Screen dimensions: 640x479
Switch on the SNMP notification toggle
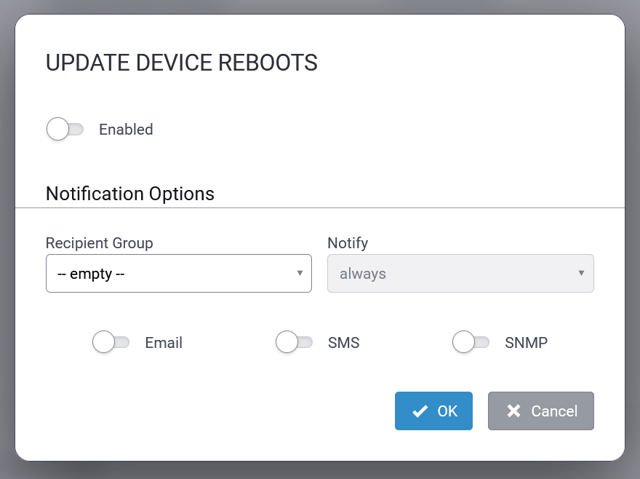click(470, 342)
